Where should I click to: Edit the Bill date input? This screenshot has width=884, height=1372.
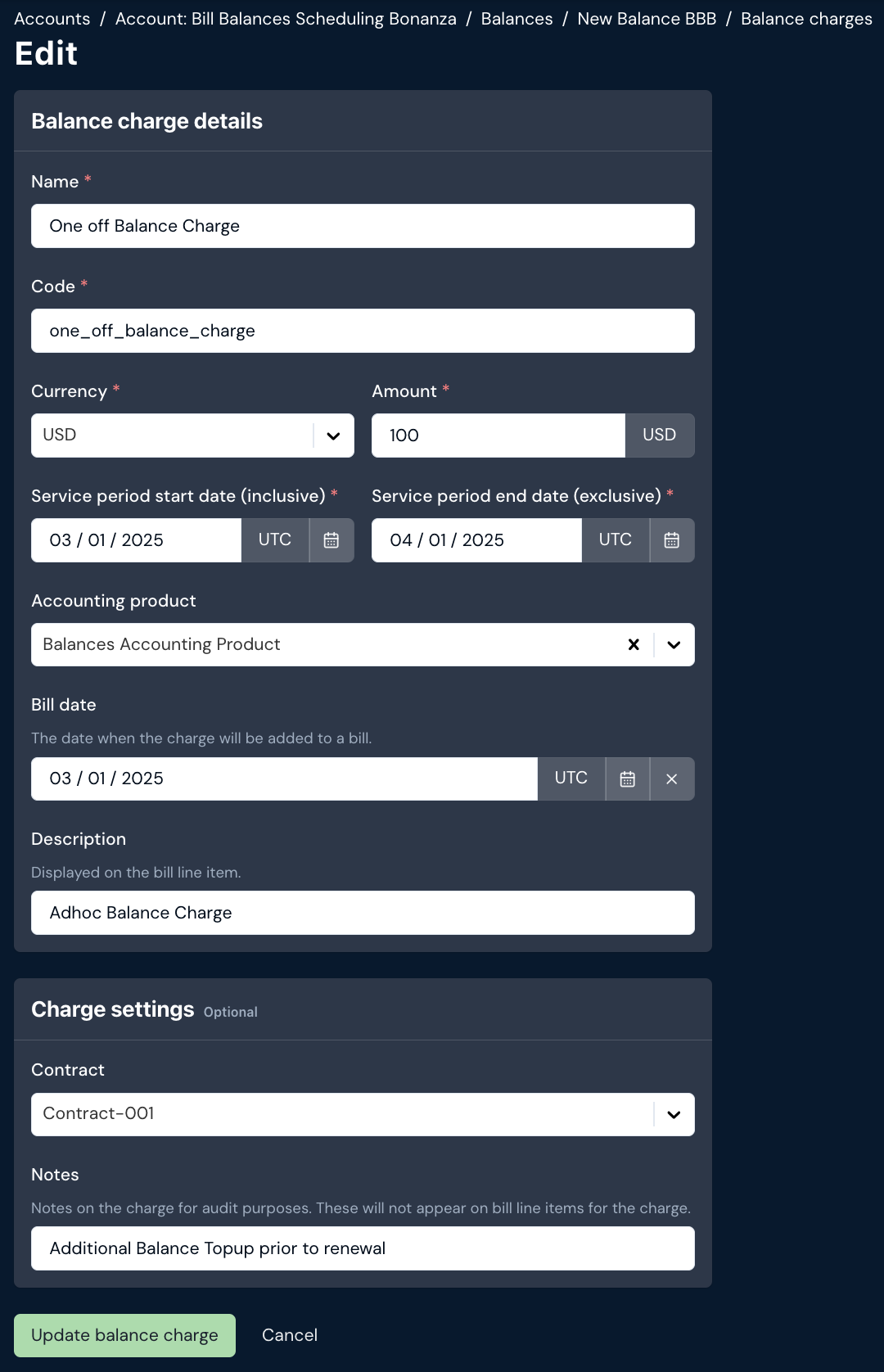(x=284, y=779)
